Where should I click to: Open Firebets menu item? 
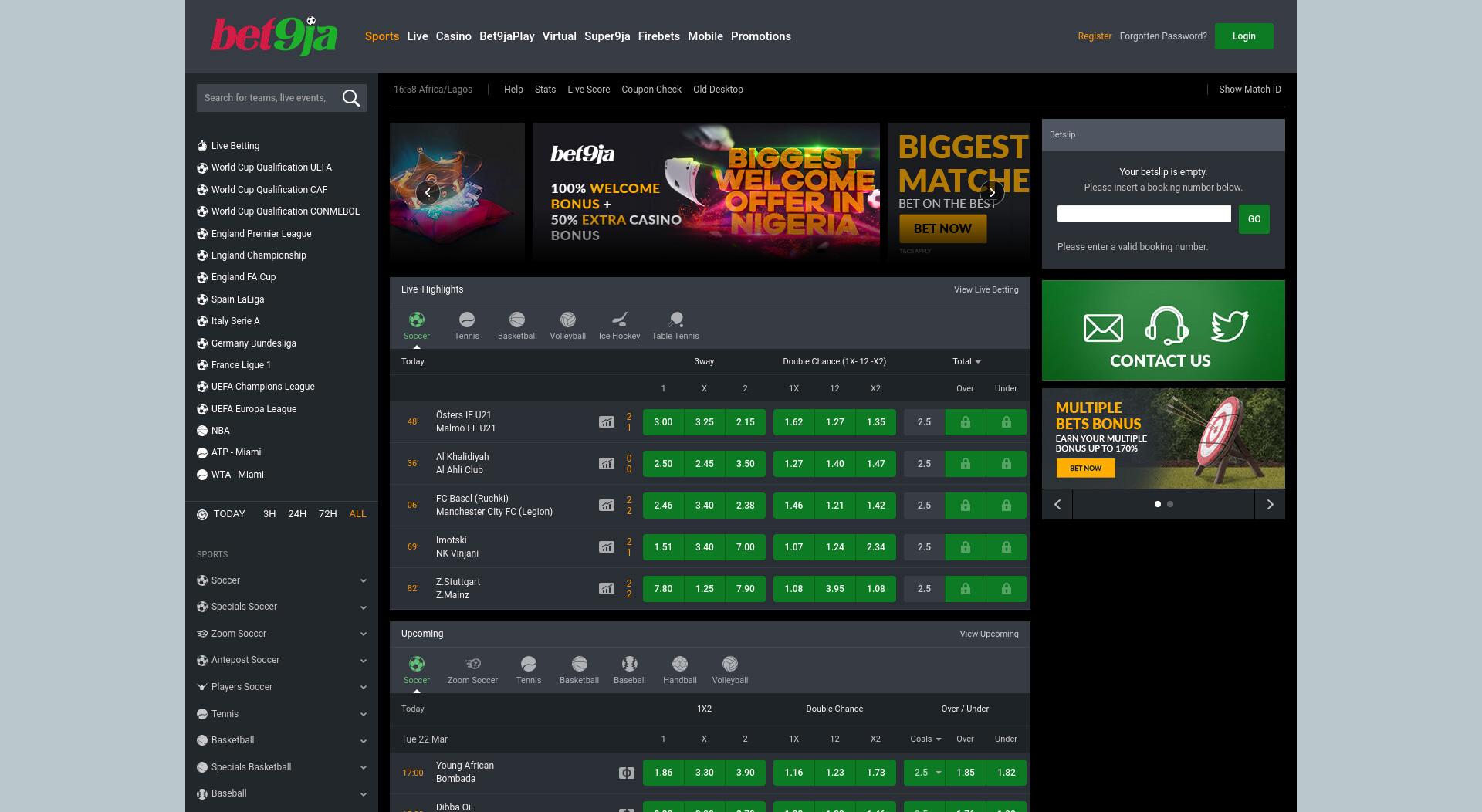click(x=659, y=36)
